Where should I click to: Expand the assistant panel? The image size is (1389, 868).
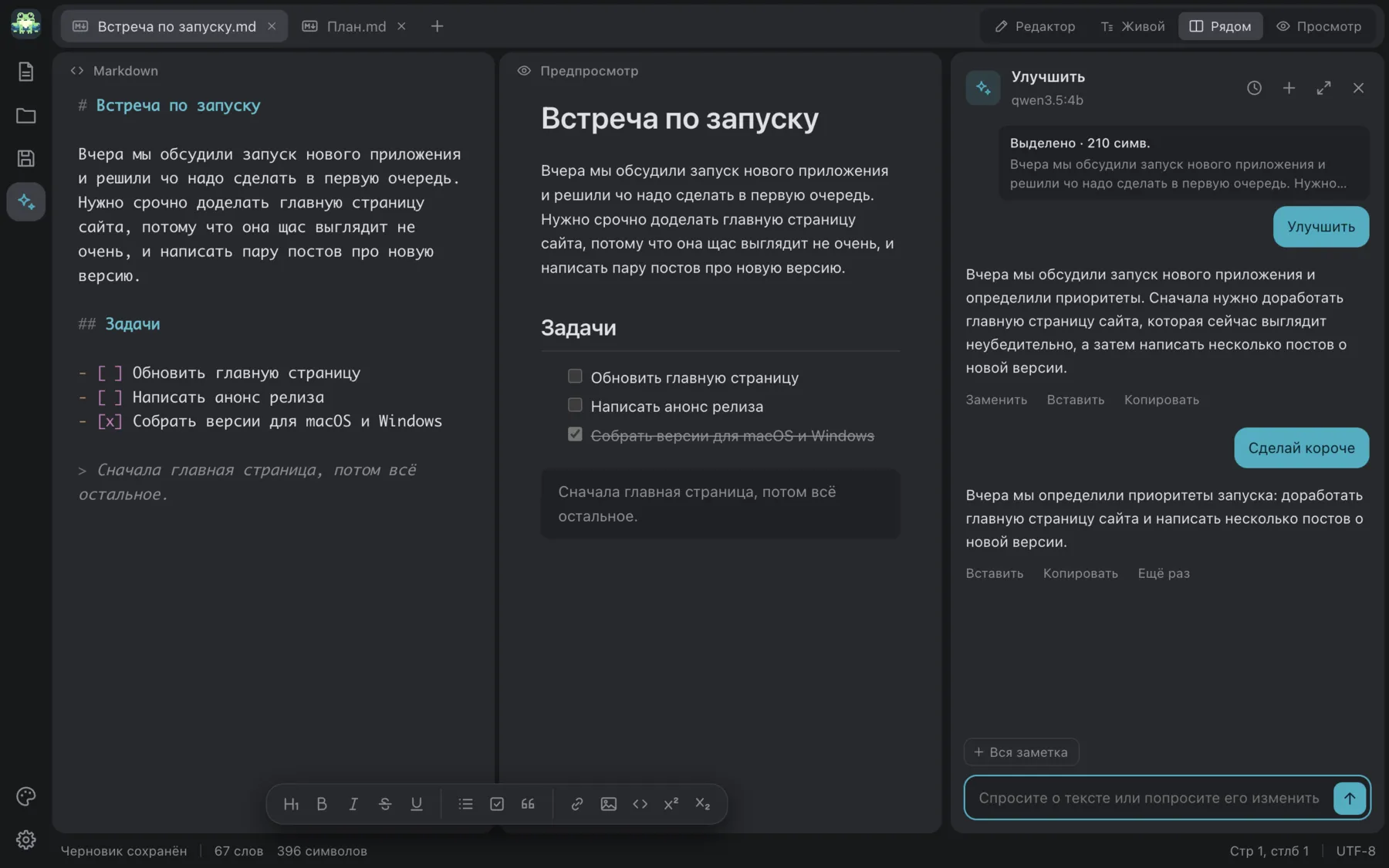[x=1323, y=88]
